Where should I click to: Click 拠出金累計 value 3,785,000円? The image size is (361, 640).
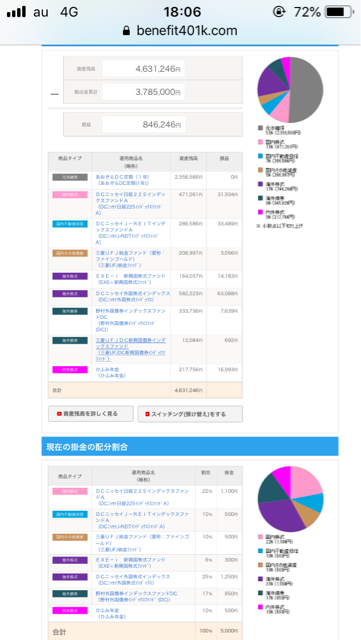point(143,92)
